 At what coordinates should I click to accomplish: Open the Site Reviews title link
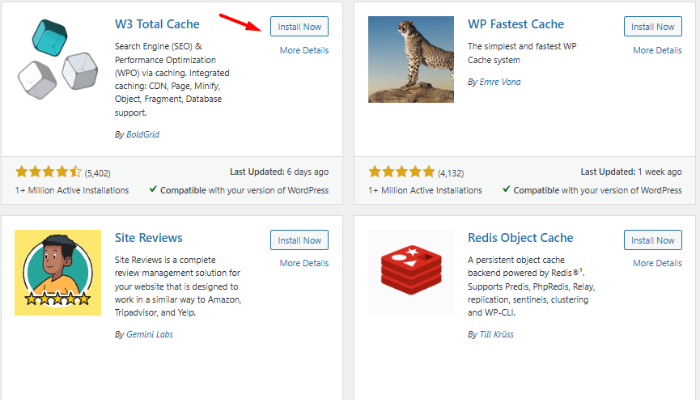tap(149, 238)
